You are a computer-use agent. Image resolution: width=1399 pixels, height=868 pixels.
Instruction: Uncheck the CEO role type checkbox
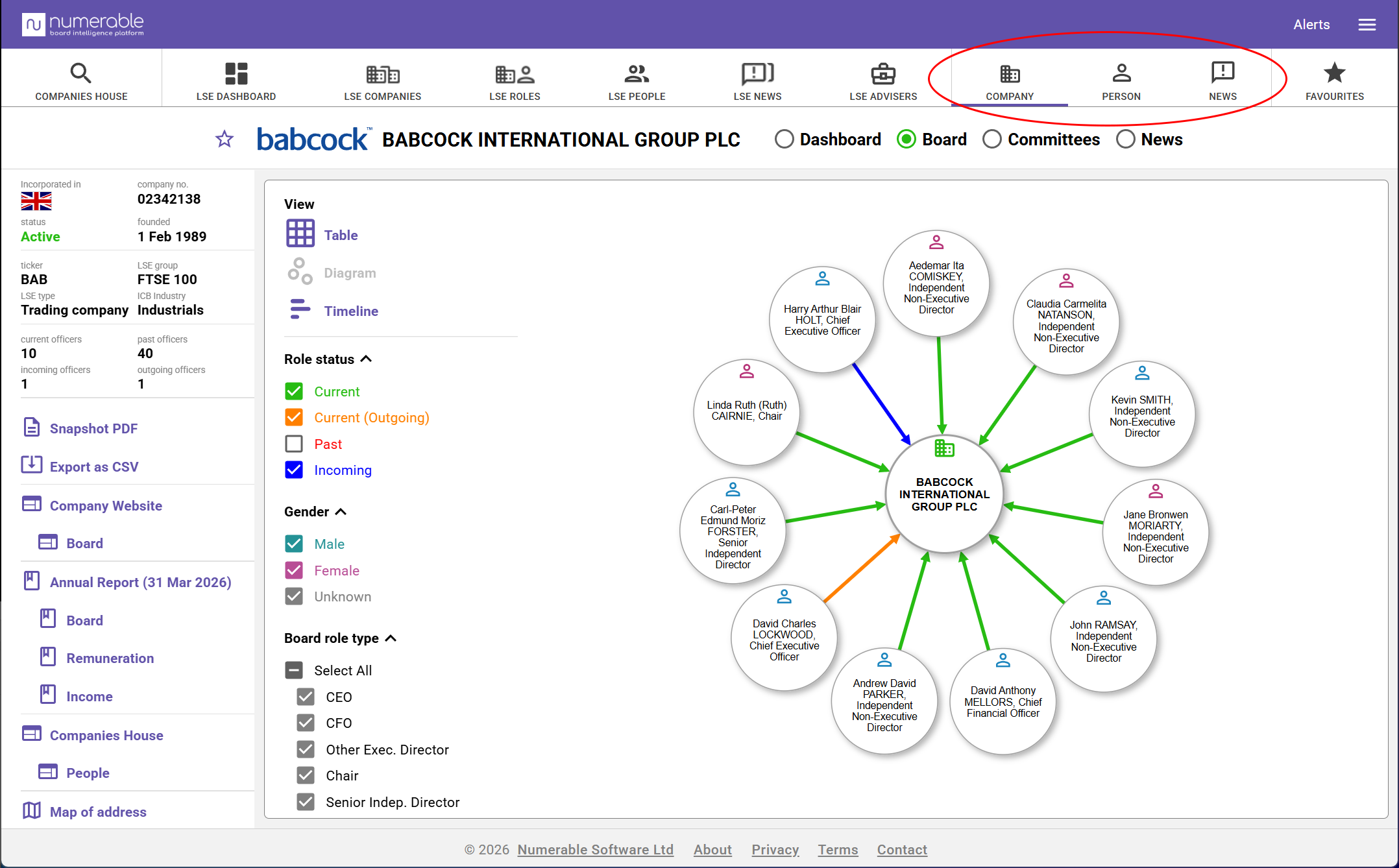pos(306,697)
